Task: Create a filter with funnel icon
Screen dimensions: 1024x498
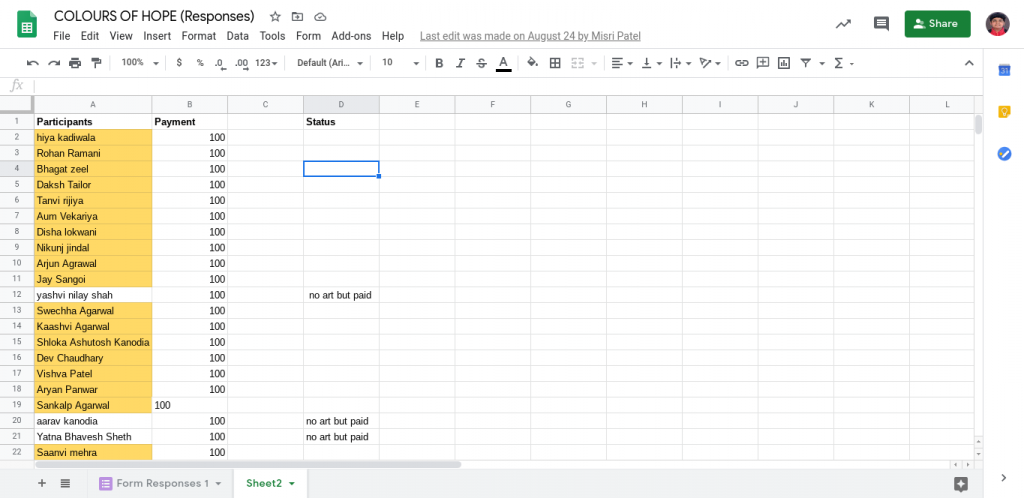Action: coord(806,63)
